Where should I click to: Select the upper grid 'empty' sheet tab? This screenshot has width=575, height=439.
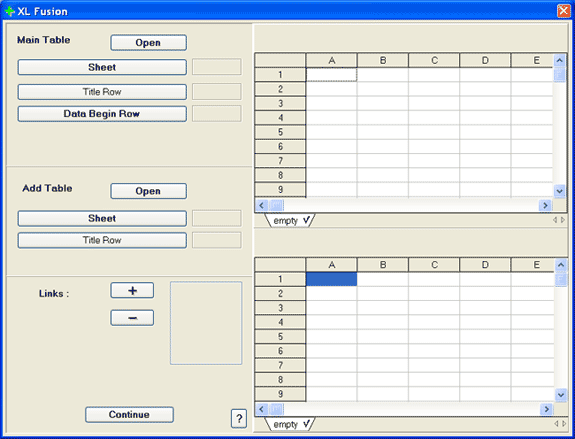click(290, 221)
